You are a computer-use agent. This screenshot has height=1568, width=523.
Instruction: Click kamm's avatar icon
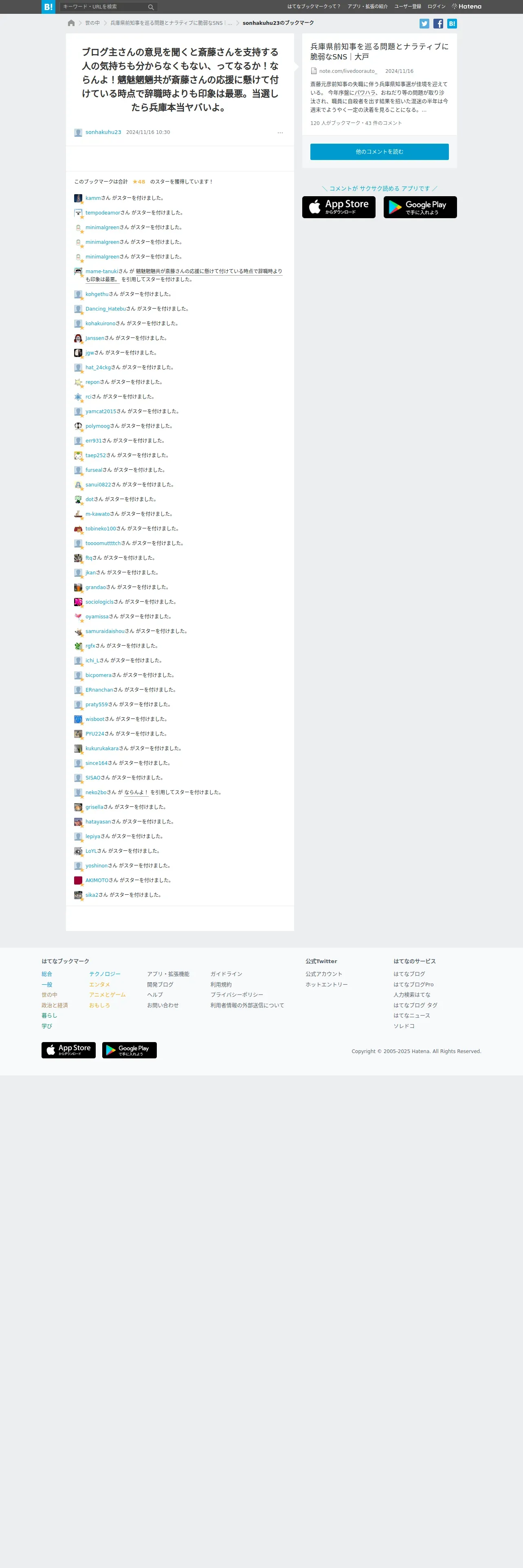tap(78, 198)
